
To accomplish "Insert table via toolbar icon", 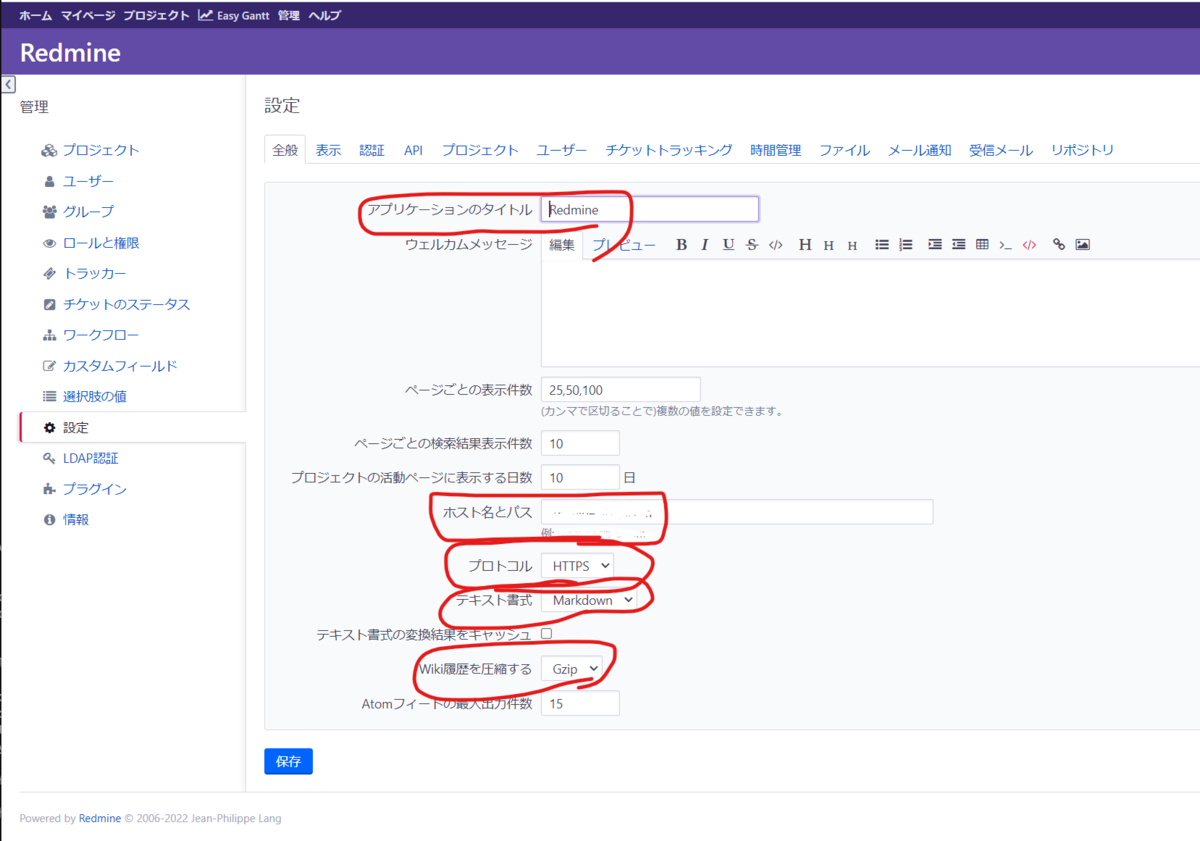I will (982, 245).
